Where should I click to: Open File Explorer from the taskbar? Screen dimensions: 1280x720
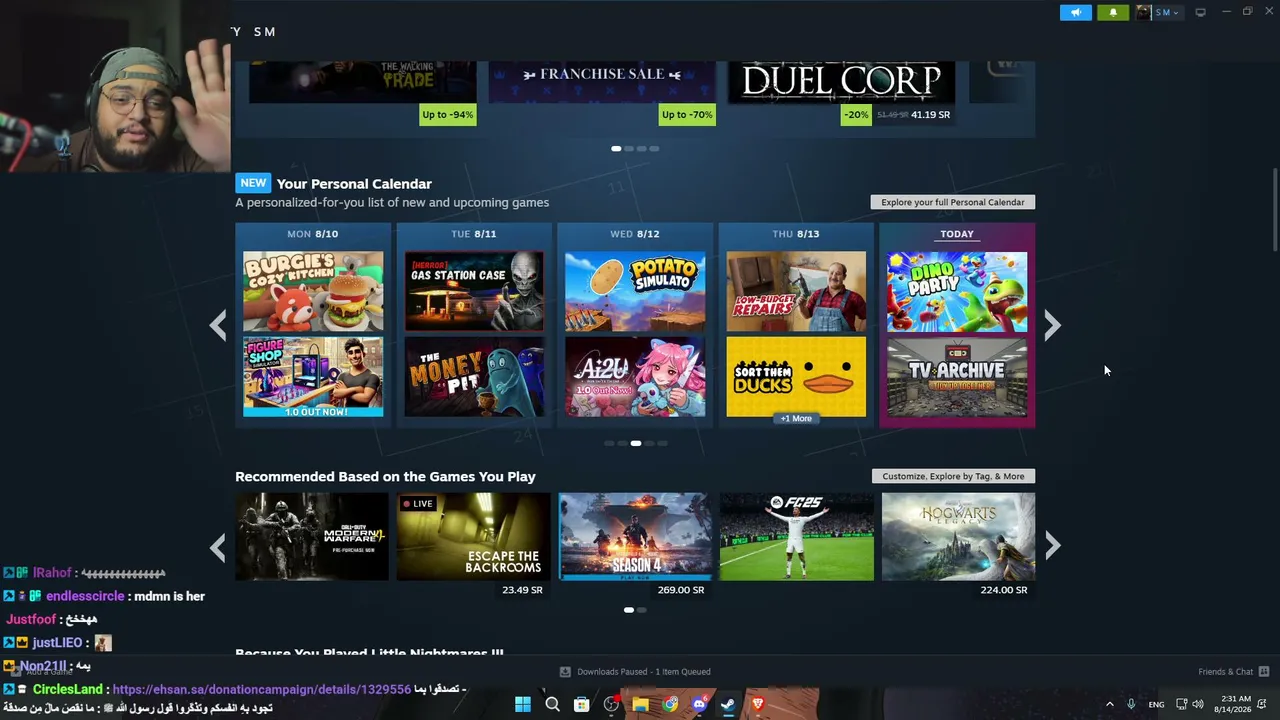pos(640,704)
